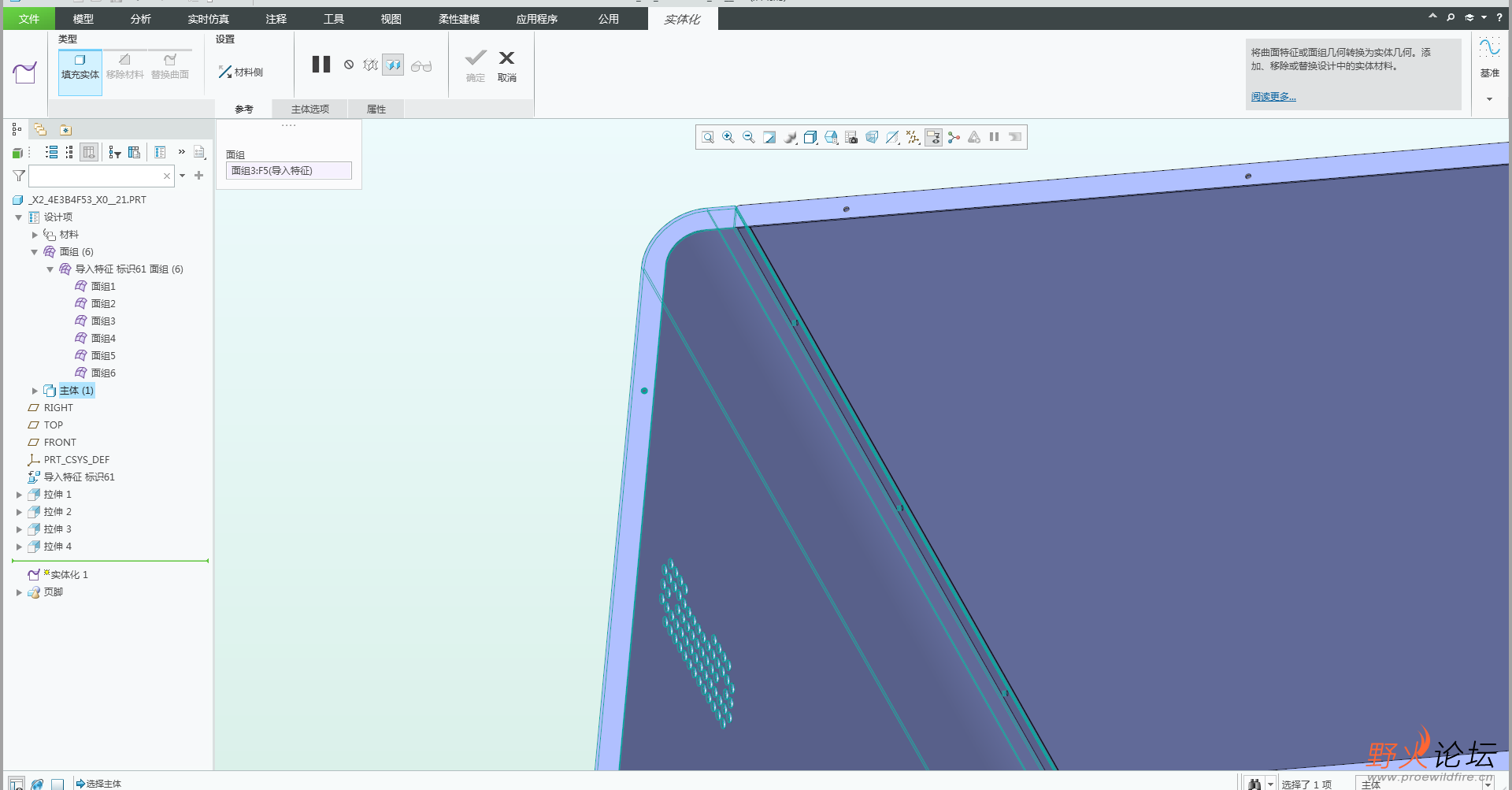1512x790 pixels.
Task: Switch to the 模型 ribbon tab
Action: (83, 19)
